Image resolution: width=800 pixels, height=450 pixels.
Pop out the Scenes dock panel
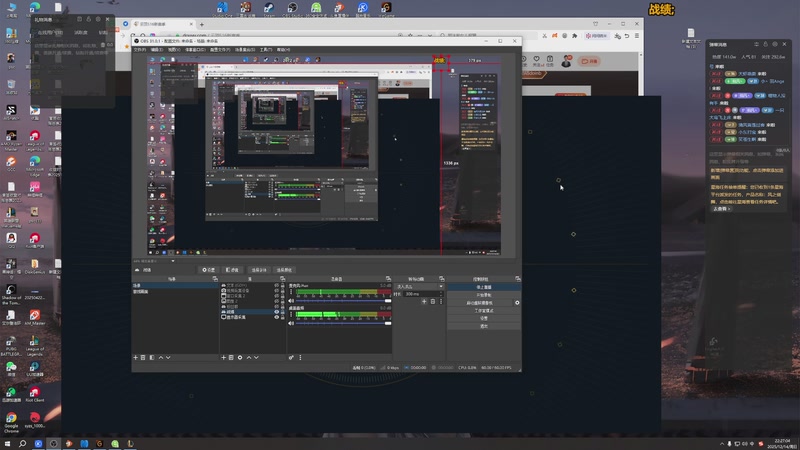(x=215, y=279)
